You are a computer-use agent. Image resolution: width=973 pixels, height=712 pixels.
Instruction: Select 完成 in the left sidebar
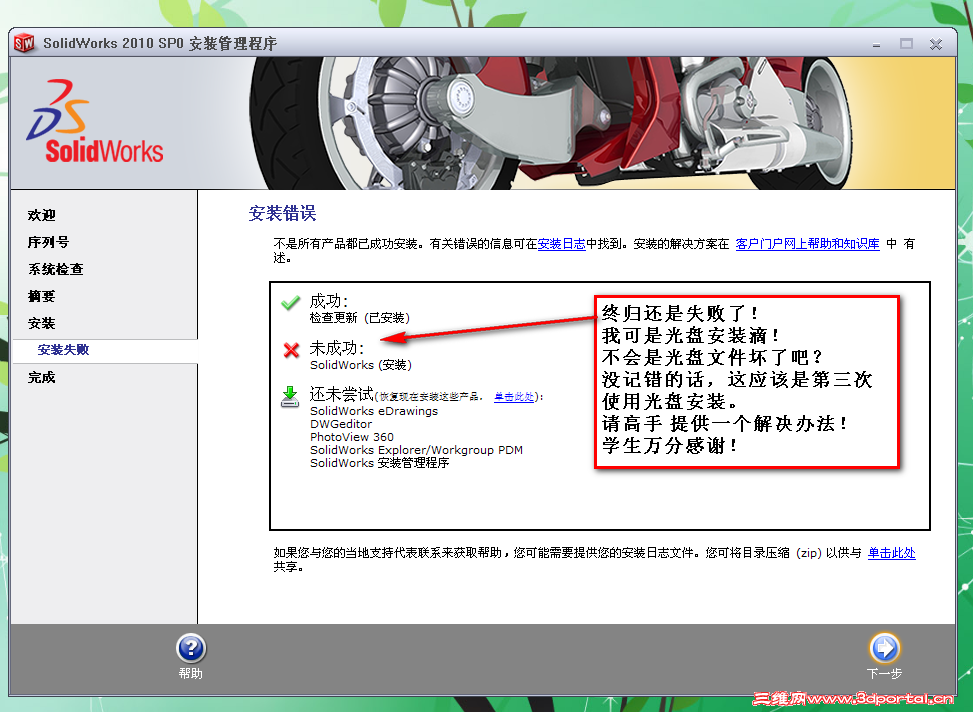coord(42,377)
